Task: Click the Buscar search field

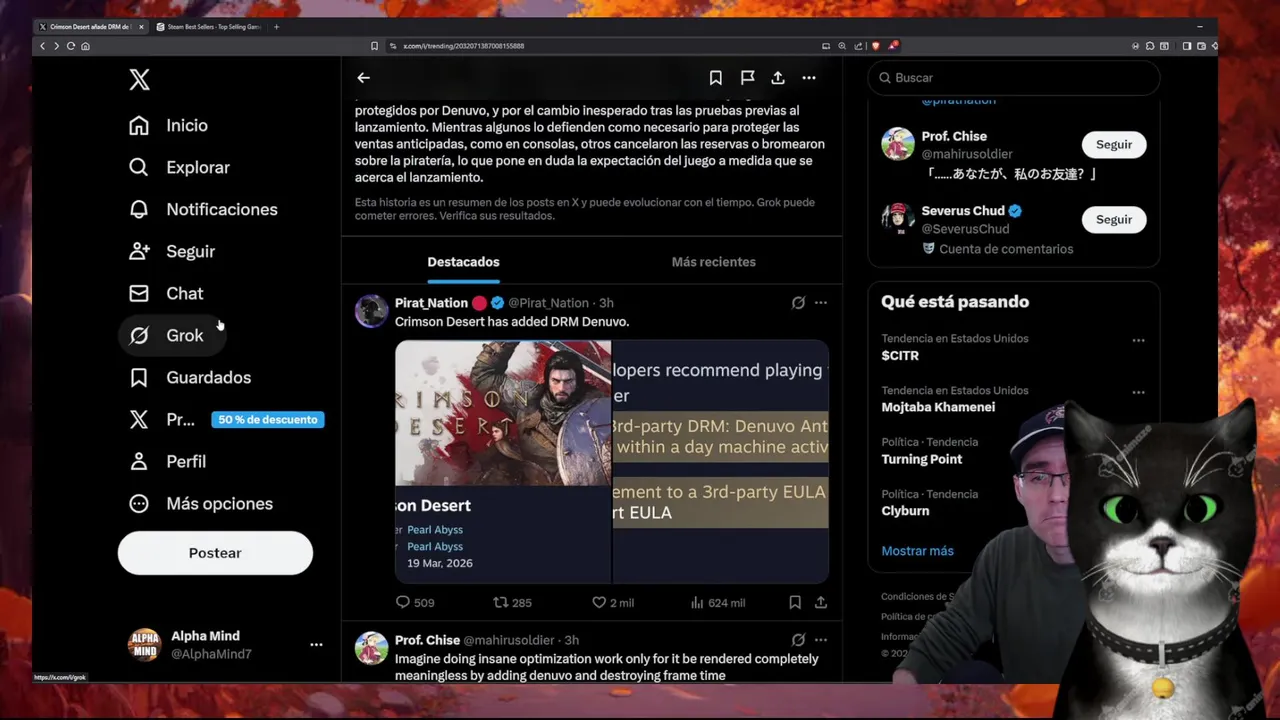Action: click(1014, 77)
